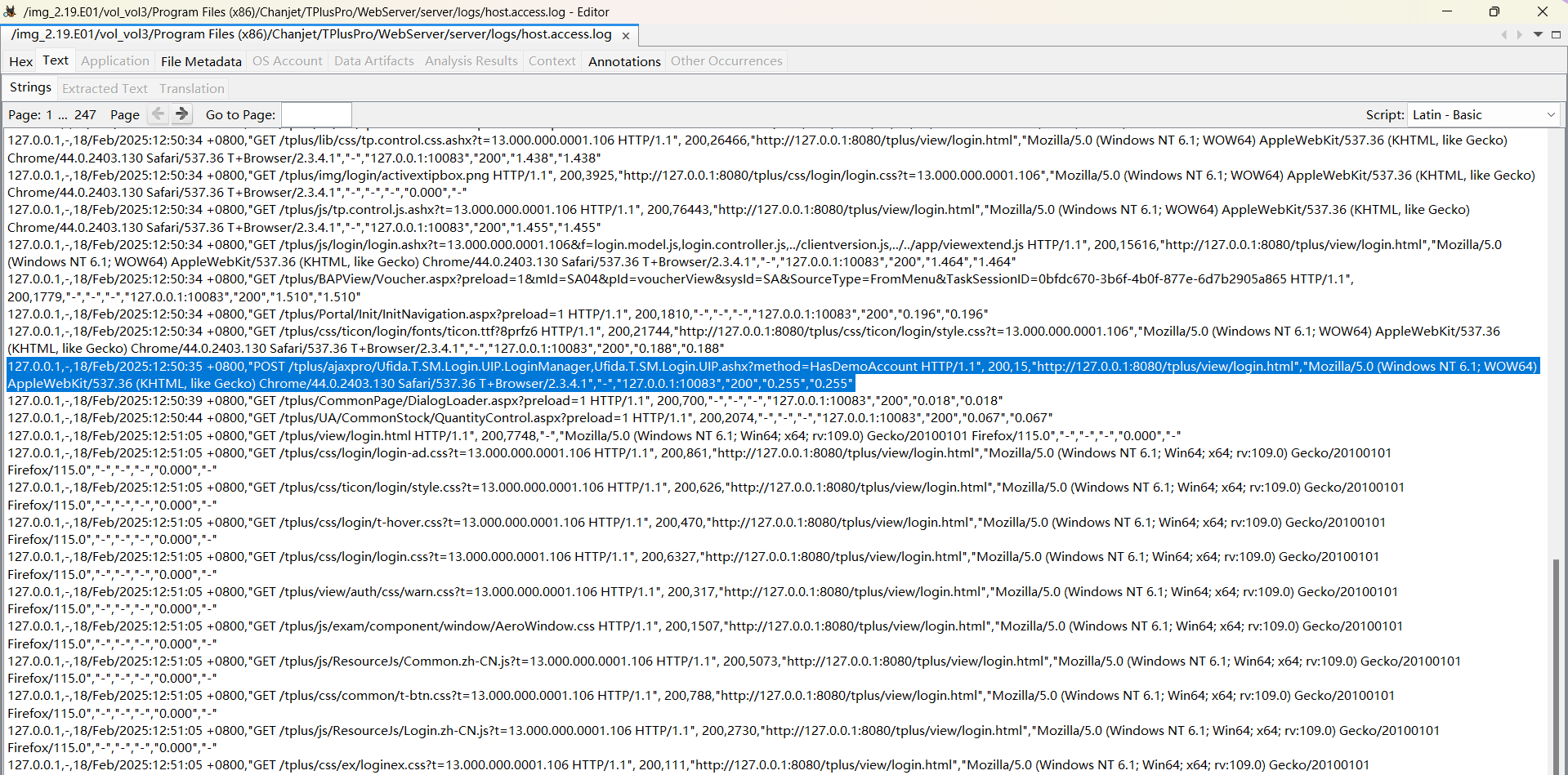Click the GET /tplus/css/login/login.css entry
Image resolution: width=1568 pixels, height=775 pixels.
(x=693, y=565)
